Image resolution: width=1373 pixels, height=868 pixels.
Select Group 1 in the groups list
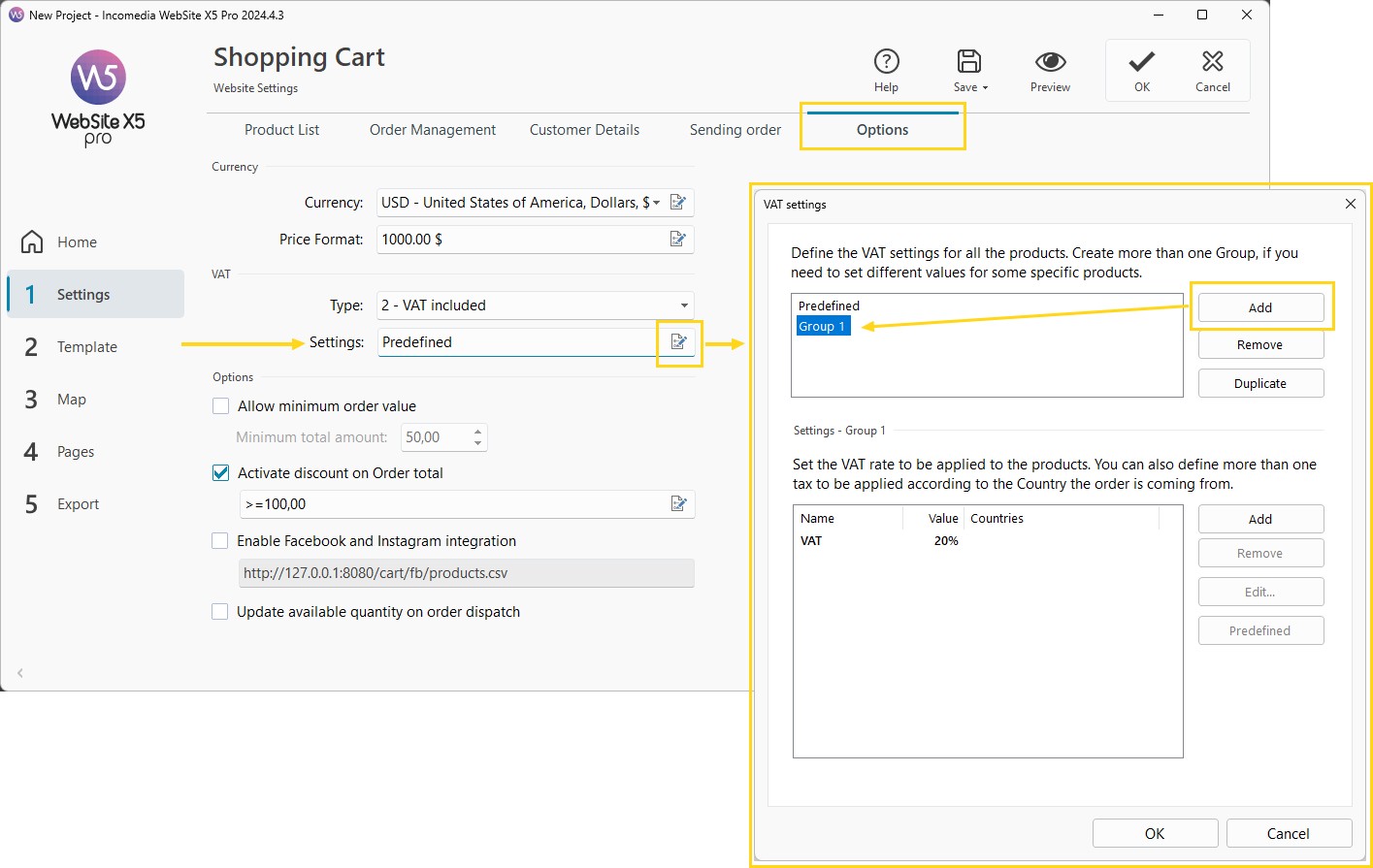[x=823, y=326]
